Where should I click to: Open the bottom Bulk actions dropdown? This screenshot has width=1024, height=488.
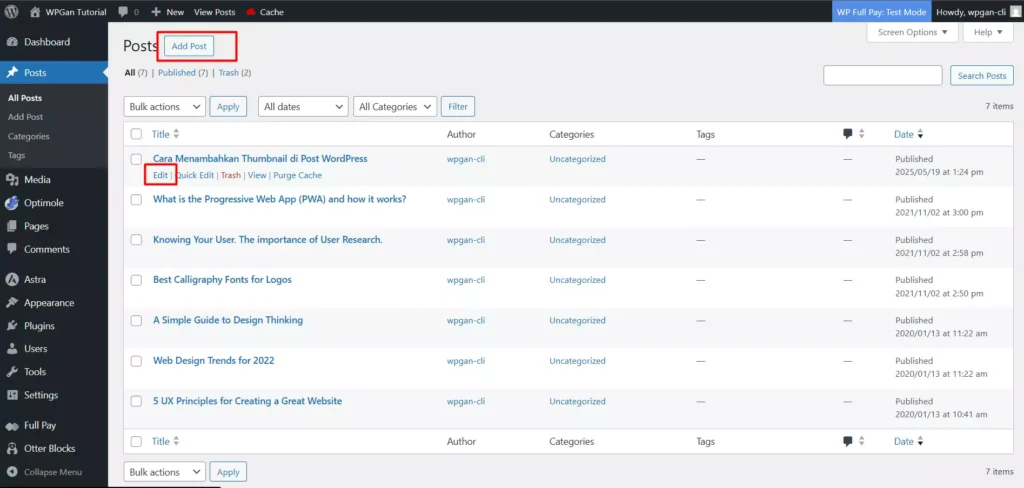pos(165,472)
